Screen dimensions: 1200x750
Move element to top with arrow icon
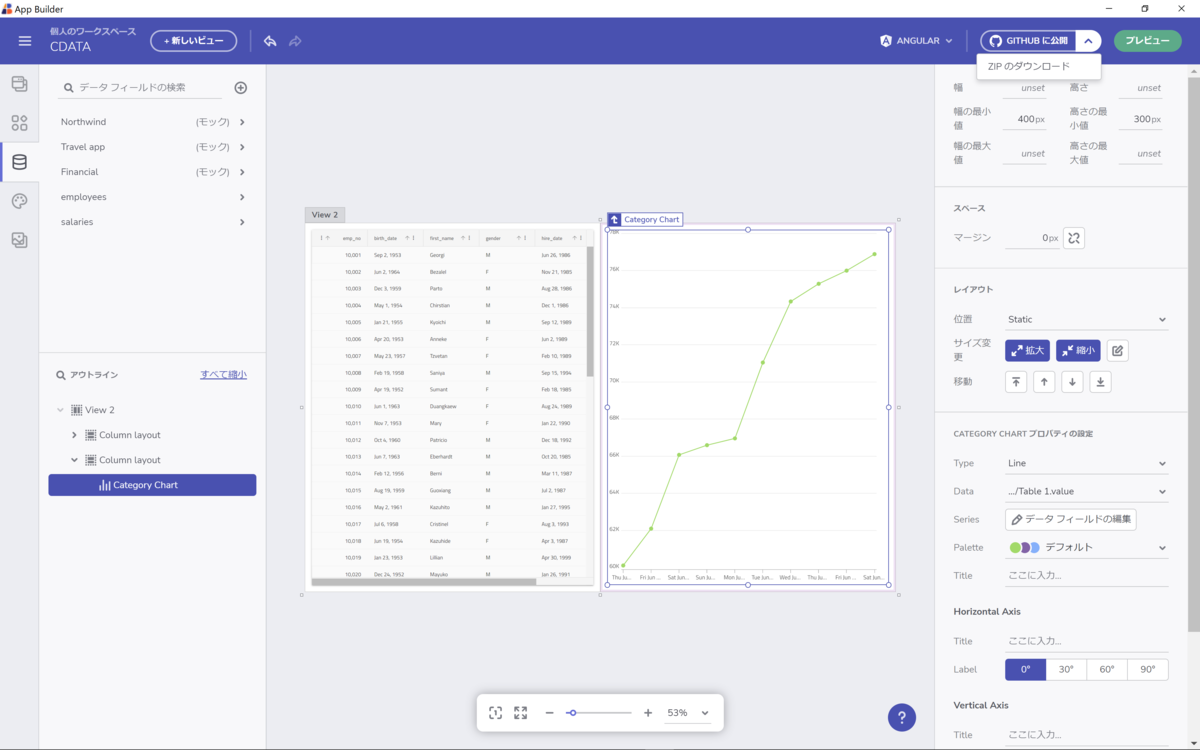click(1016, 382)
